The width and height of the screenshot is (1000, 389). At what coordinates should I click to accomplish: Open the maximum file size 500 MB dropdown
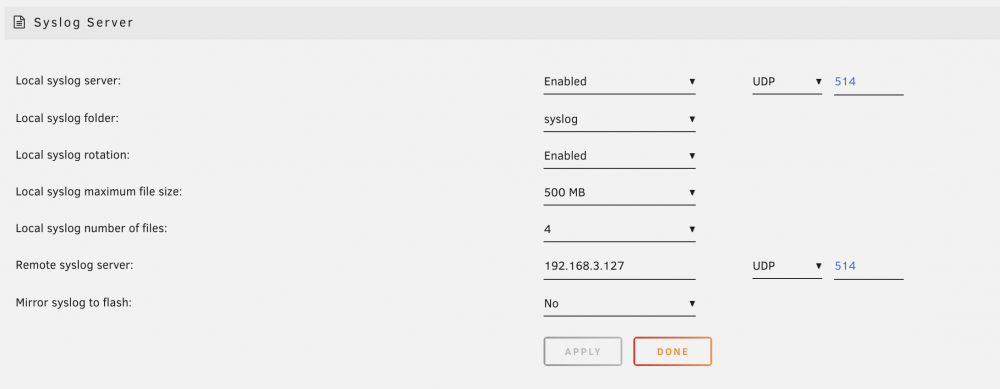tap(619, 193)
